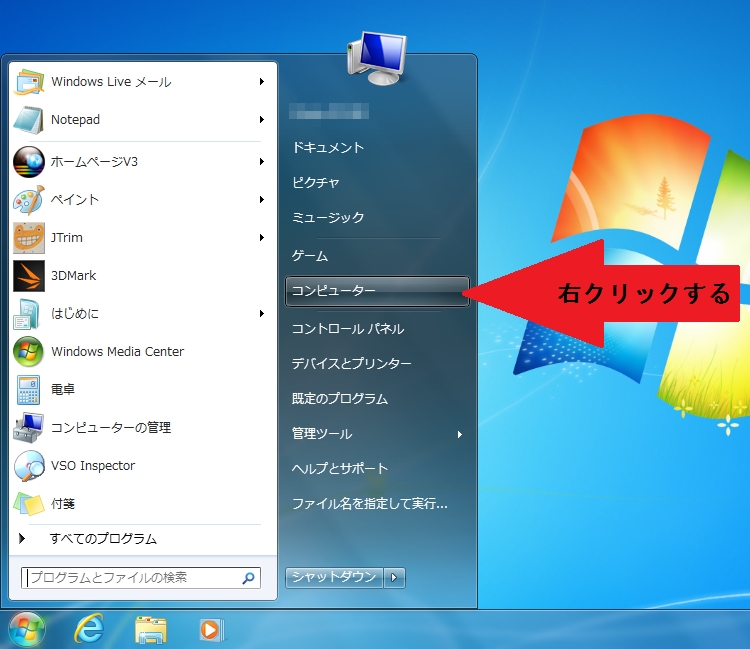Open はじめに getting started icon
Viewport: 750px width, 649px height.
[x=26, y=313]
